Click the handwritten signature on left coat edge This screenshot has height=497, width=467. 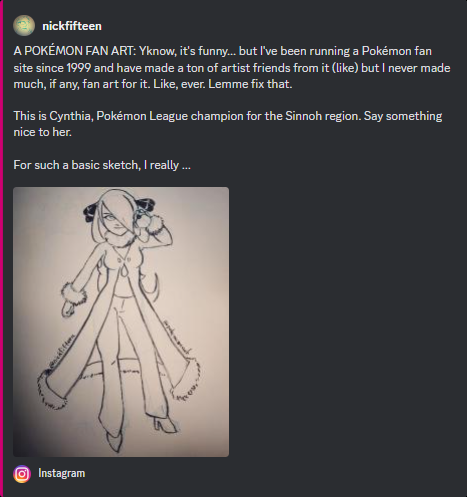61,350
